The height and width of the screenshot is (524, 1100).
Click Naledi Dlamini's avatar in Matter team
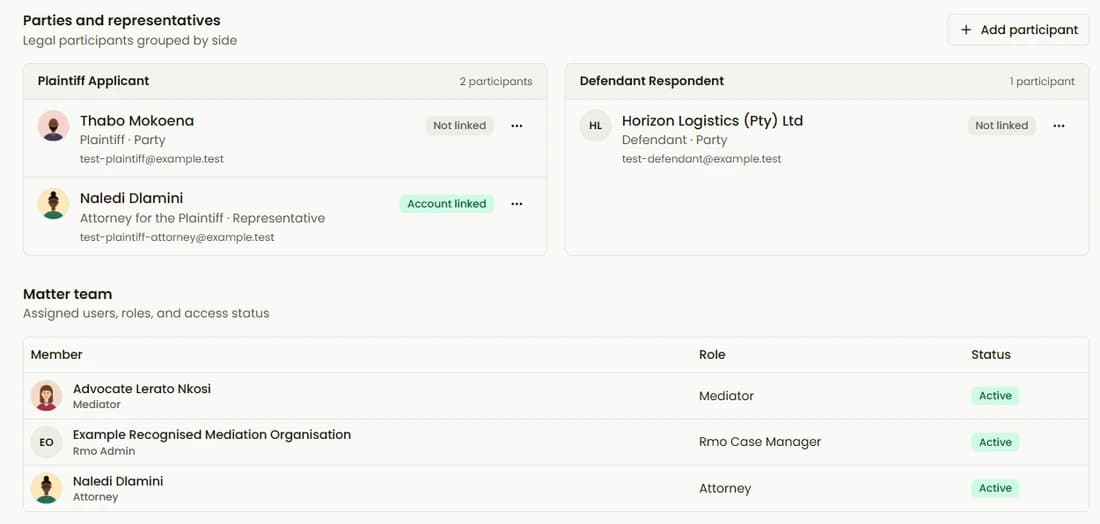(46, 488)
